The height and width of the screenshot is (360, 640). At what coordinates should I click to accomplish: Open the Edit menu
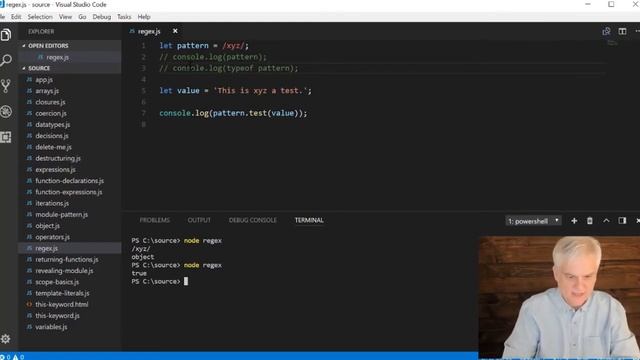[x=16, y=17]
